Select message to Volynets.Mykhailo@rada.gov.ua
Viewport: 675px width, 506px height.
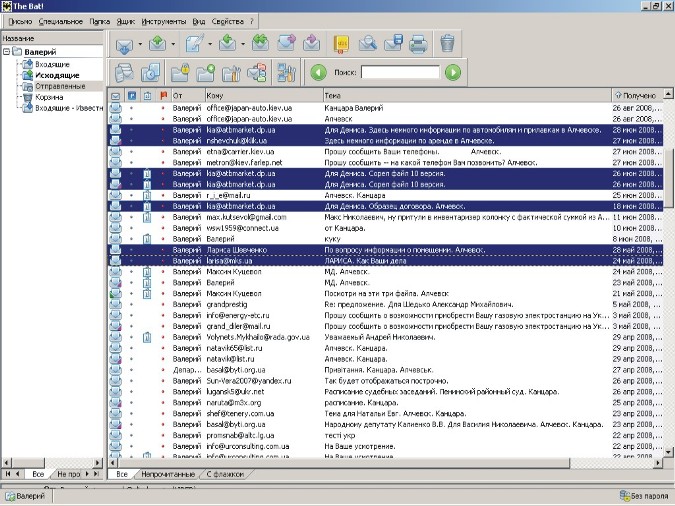385,337
